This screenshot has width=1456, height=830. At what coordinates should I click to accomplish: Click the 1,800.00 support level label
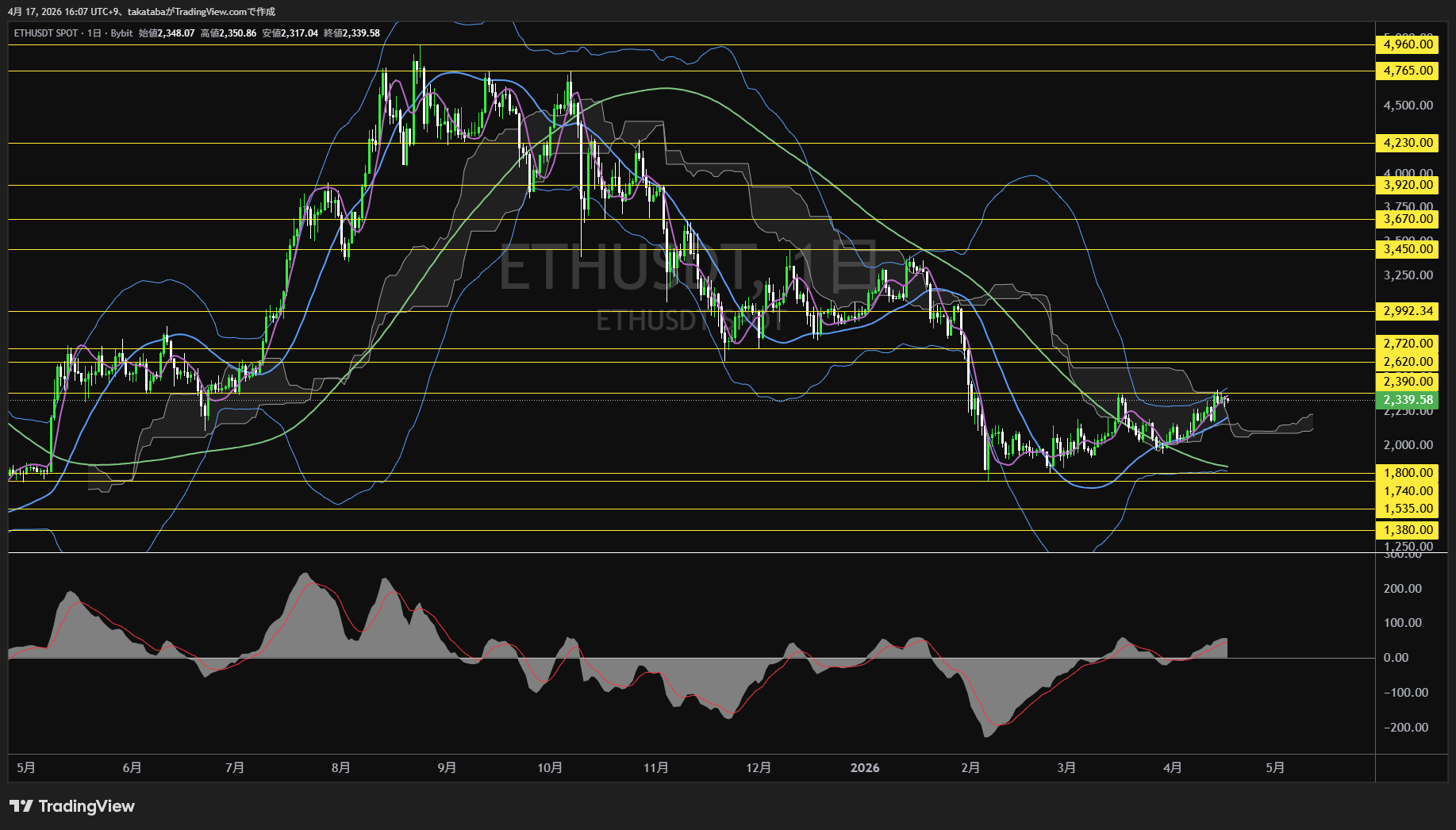click(1408, 473)
